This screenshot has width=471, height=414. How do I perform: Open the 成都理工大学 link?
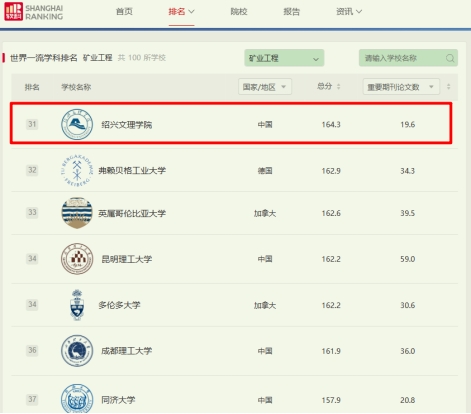point(127,351)
